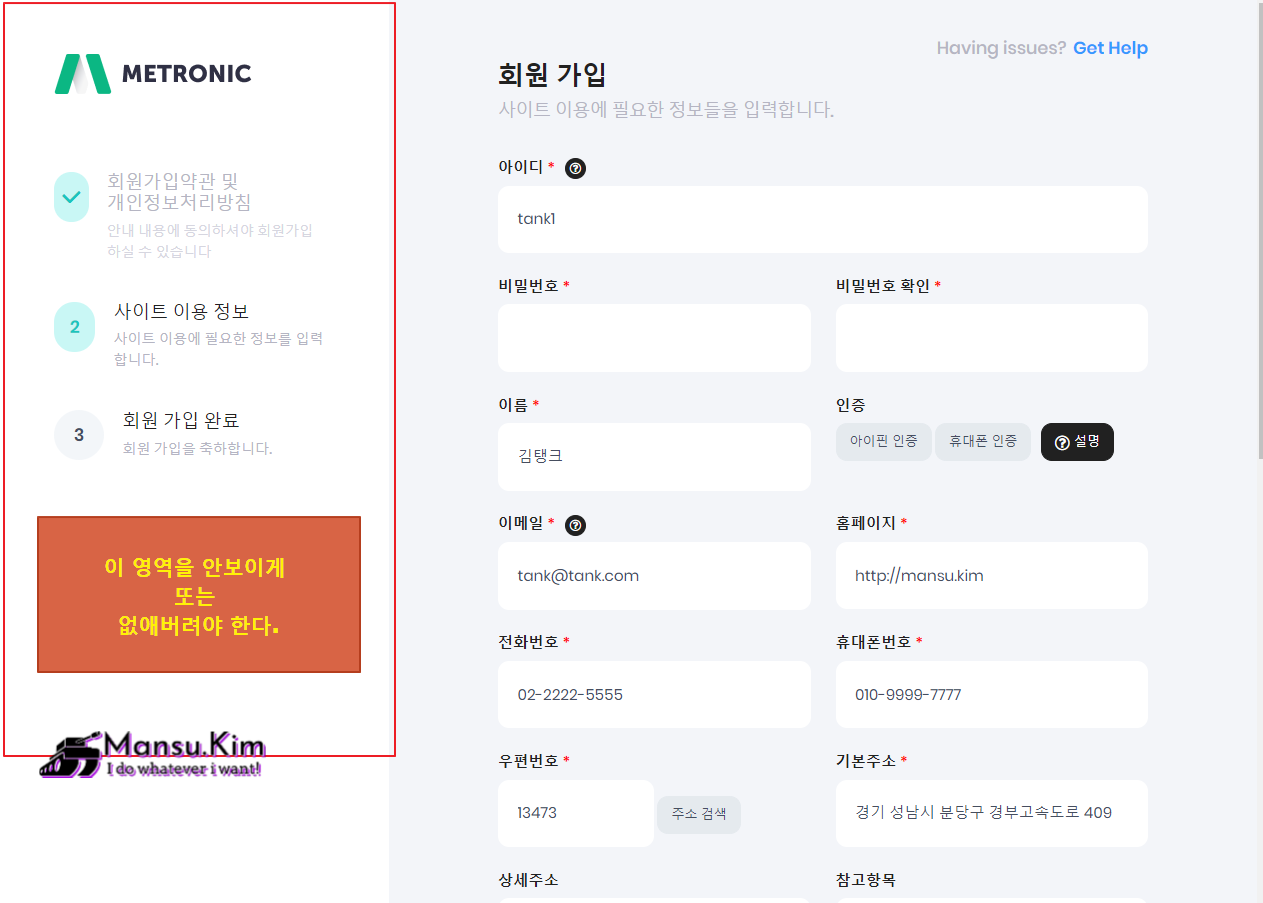The width and height of the screenshot is (1263, 903).
Task: Click the 우편번호 field showing 13473
Action: (x=576, y=813)
